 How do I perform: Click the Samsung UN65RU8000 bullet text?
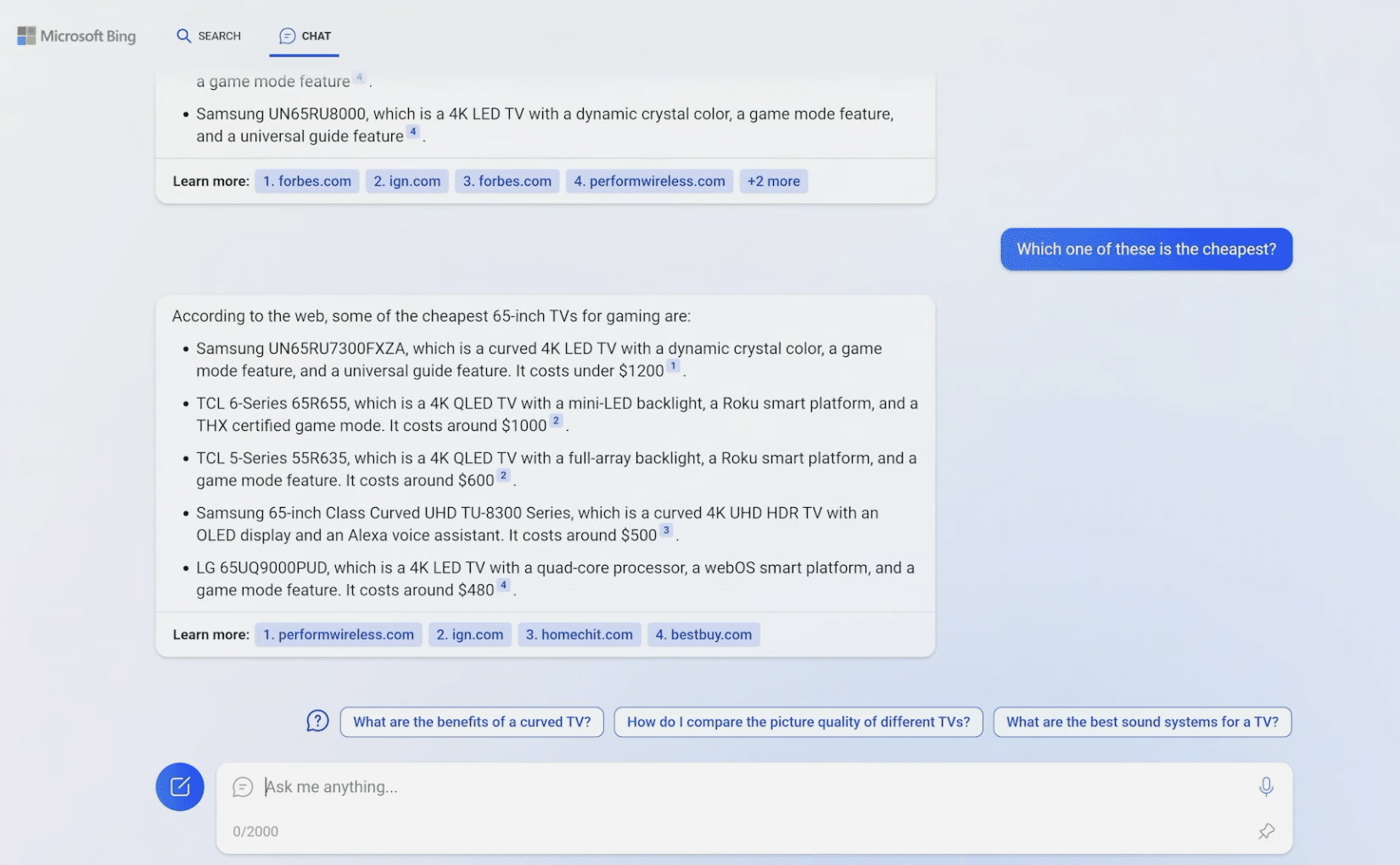[x=545, y=125]
